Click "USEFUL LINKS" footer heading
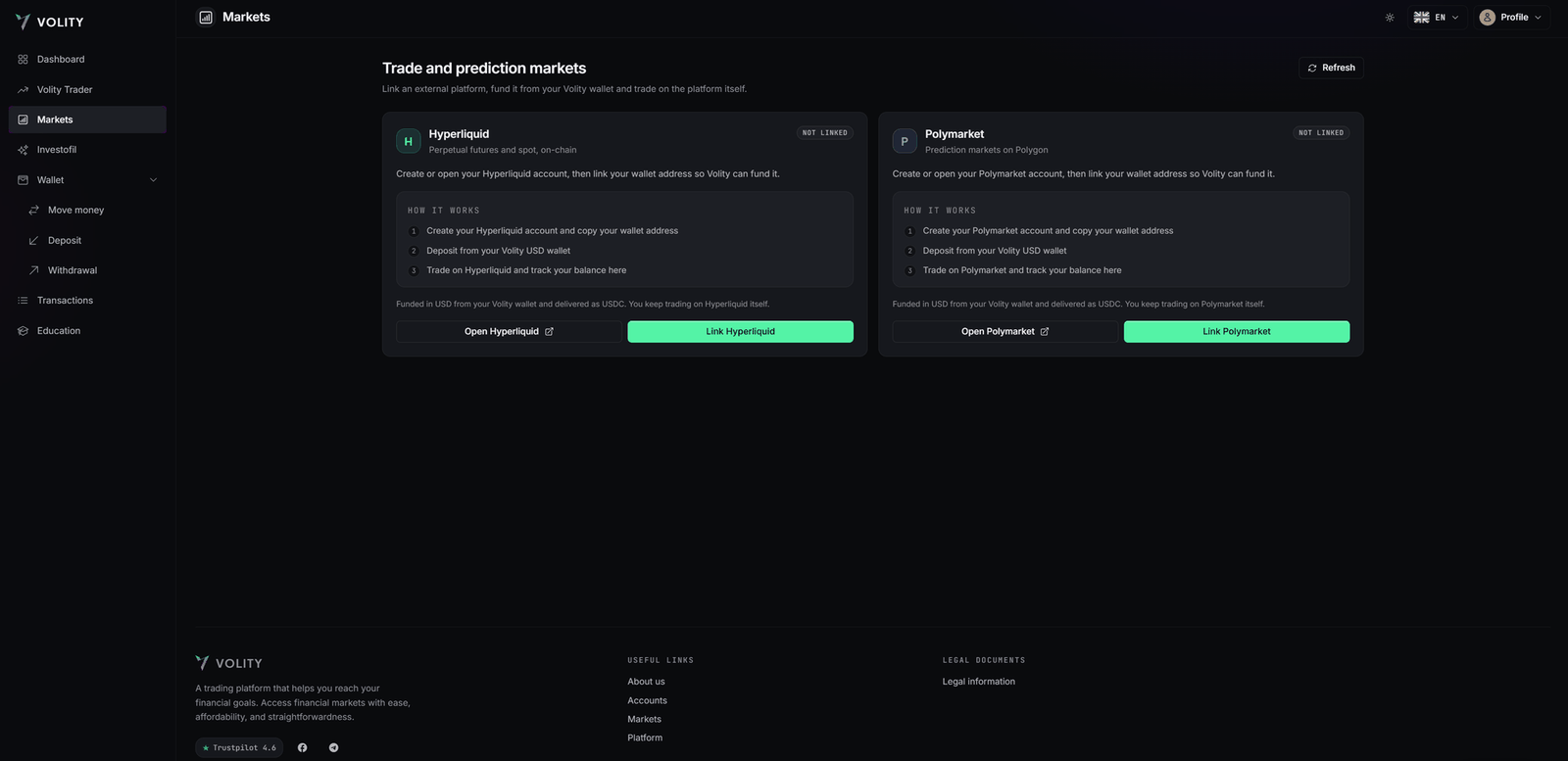The height and width of the screenshot is (761, 1568). 661,661
